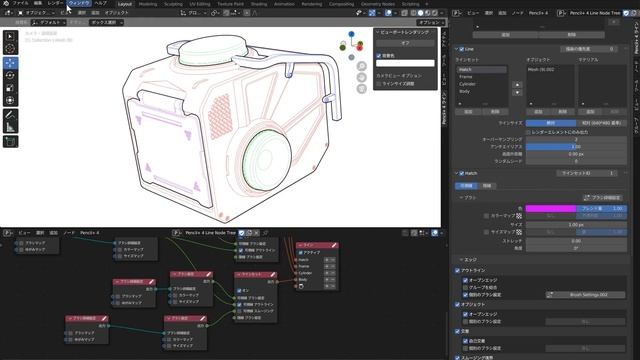
Task: Collapse the Line panel section
Action: click(457, 49)
